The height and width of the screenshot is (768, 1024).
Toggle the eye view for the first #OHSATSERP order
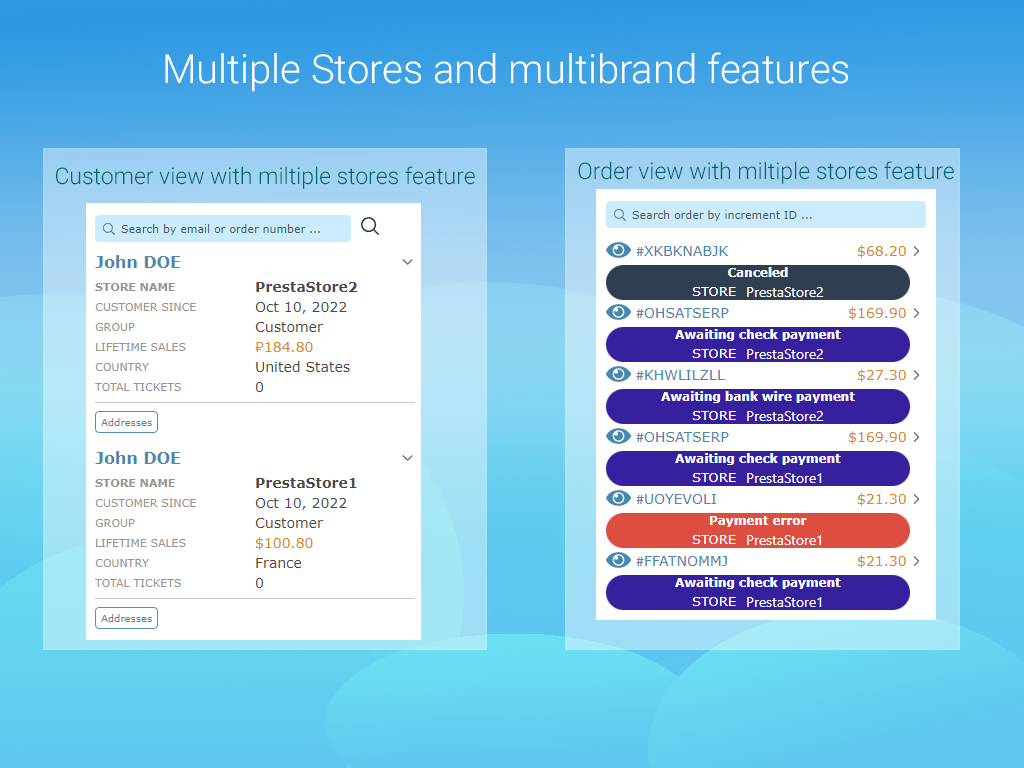(x=617, y=312)
